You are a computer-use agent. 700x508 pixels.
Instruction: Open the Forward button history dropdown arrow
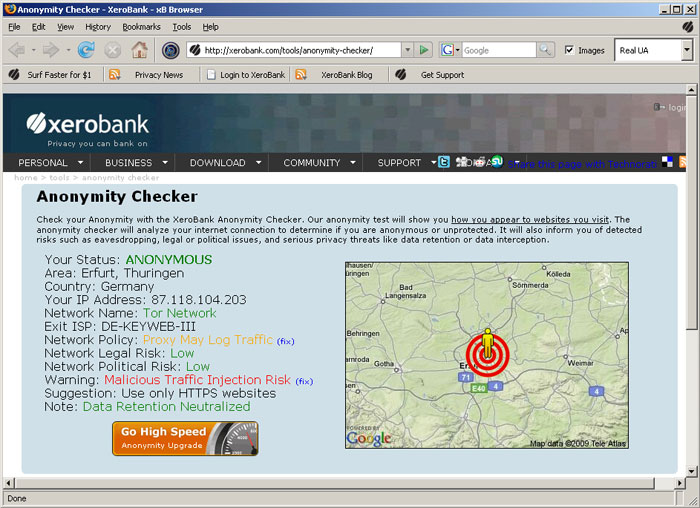68,50
